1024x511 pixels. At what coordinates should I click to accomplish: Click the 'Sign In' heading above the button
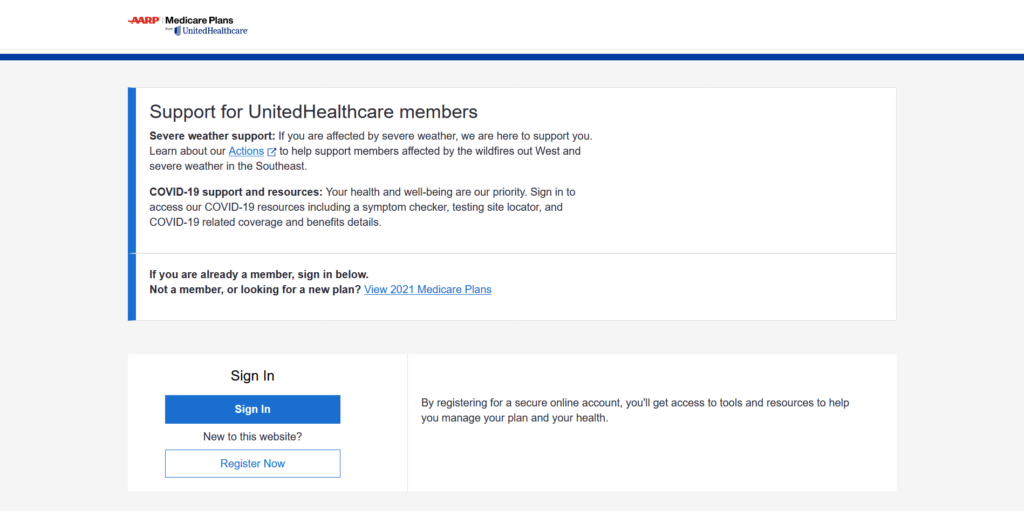pyautogui.click(x=253, y=376)
